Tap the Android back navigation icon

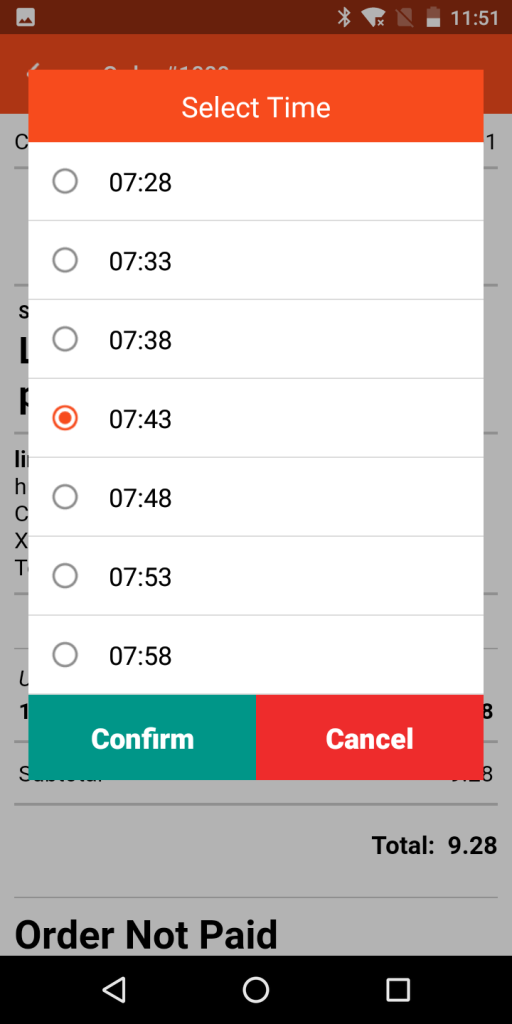[x=114, y=989]
